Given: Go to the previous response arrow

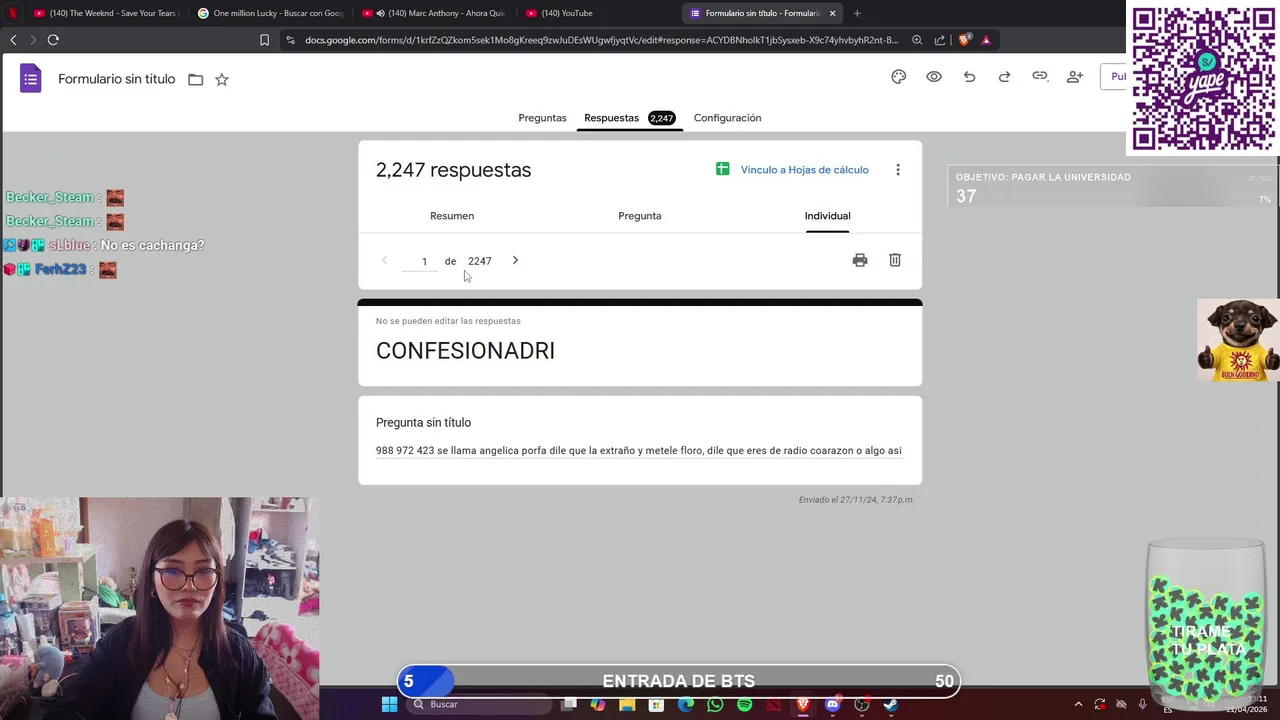Looking at the screenshot, I should click(384, 260).
